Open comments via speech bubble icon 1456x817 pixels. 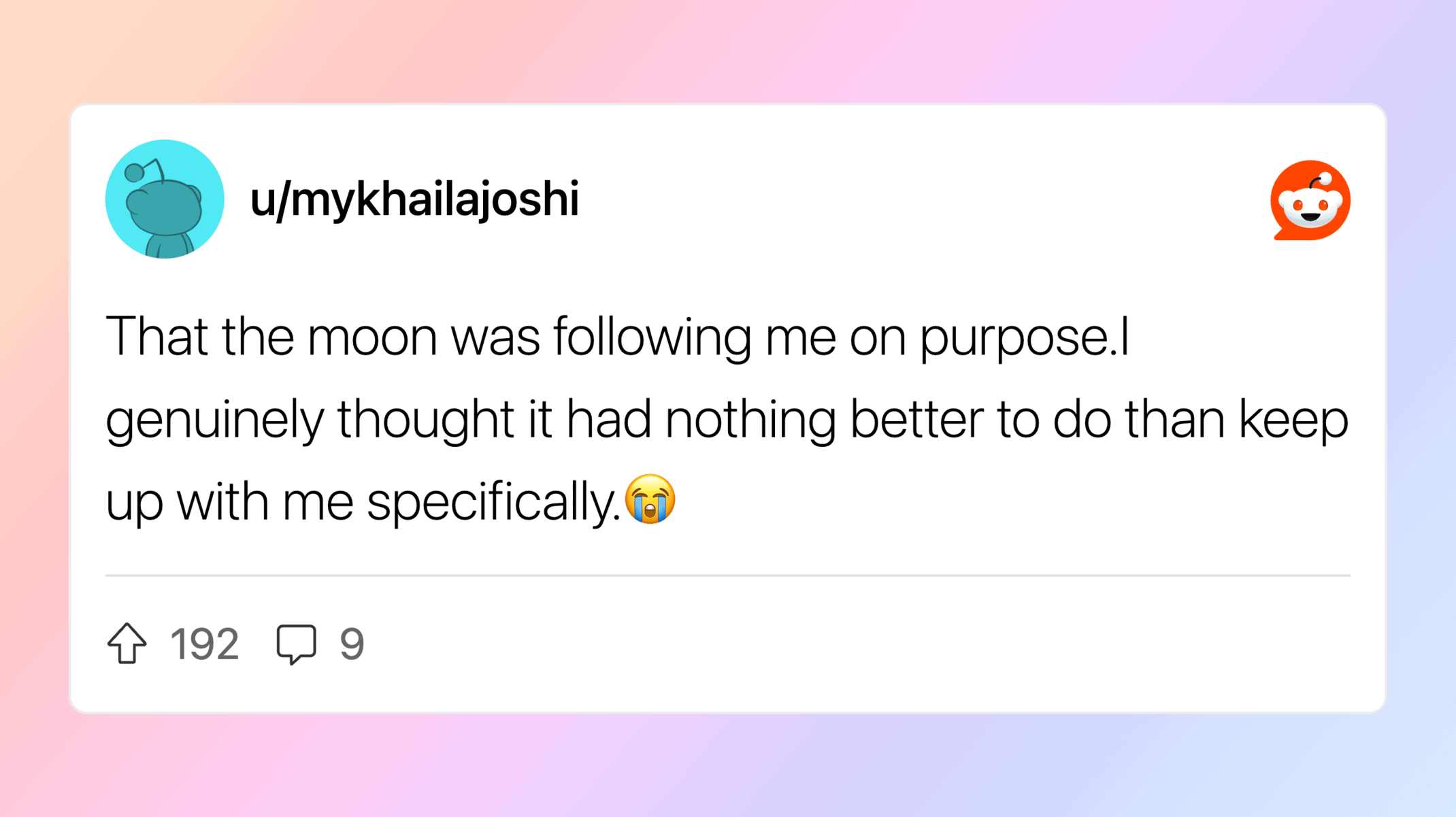[x=296, y=643]
